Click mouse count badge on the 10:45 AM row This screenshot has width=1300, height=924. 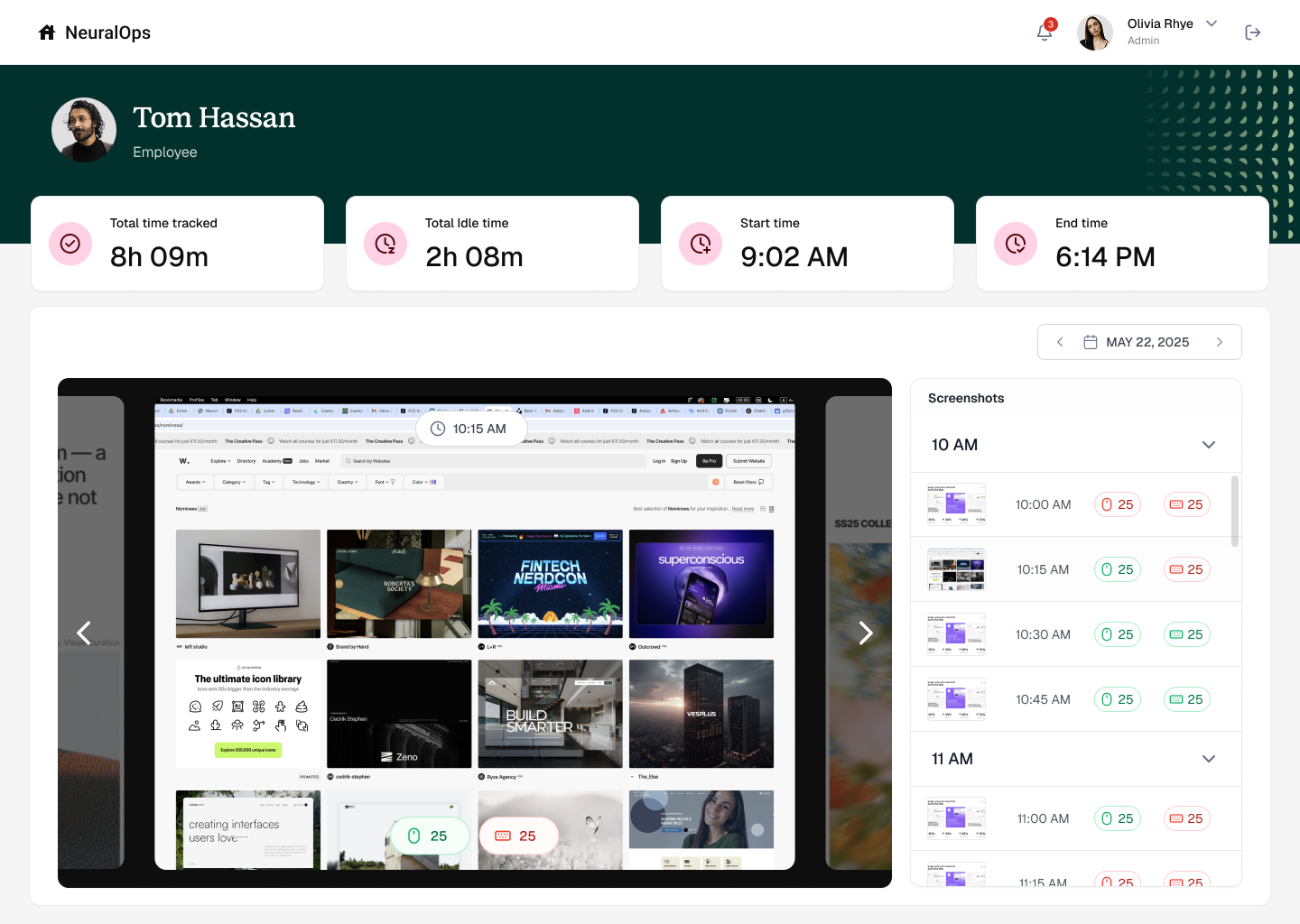point(1118,699)
